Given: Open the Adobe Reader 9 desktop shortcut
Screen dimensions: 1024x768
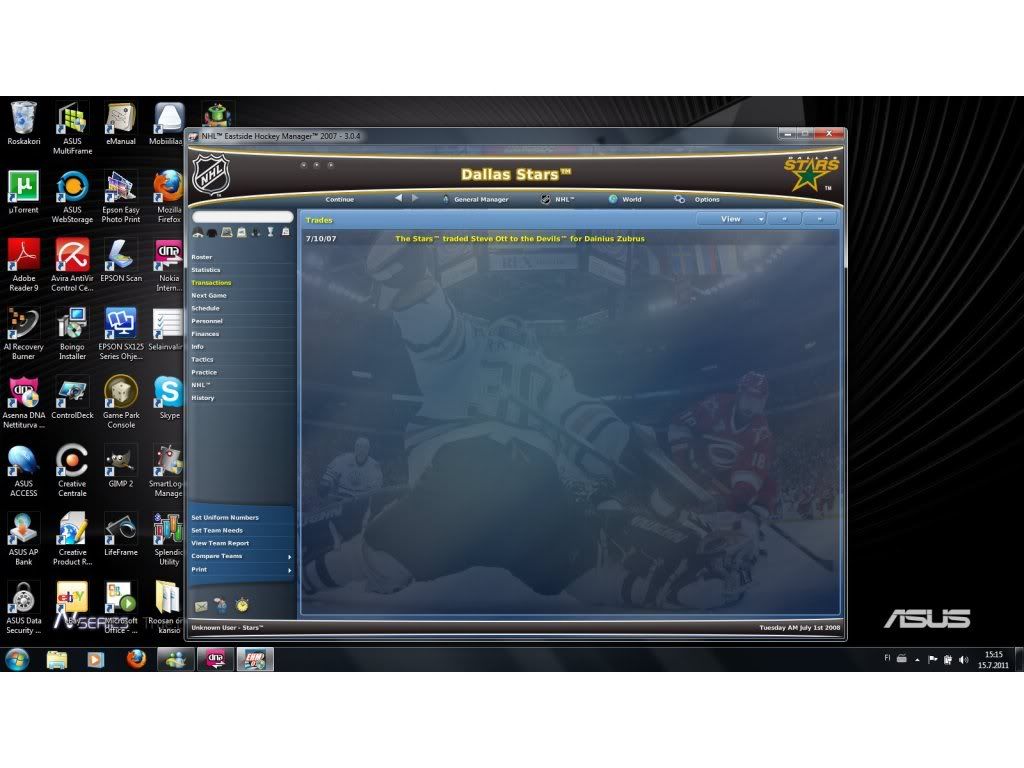Looking at the screenshot, I should pyautogui.click(x=24, y=264).
